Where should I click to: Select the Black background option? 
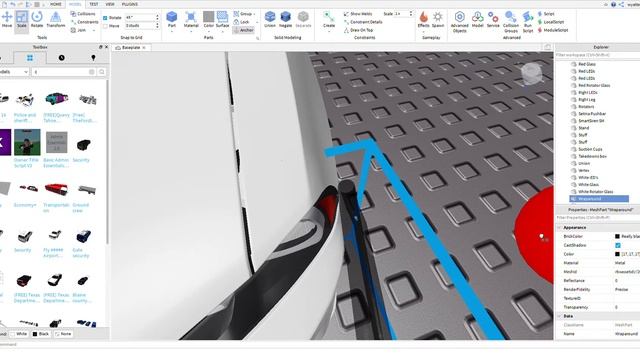coord(40,334)
